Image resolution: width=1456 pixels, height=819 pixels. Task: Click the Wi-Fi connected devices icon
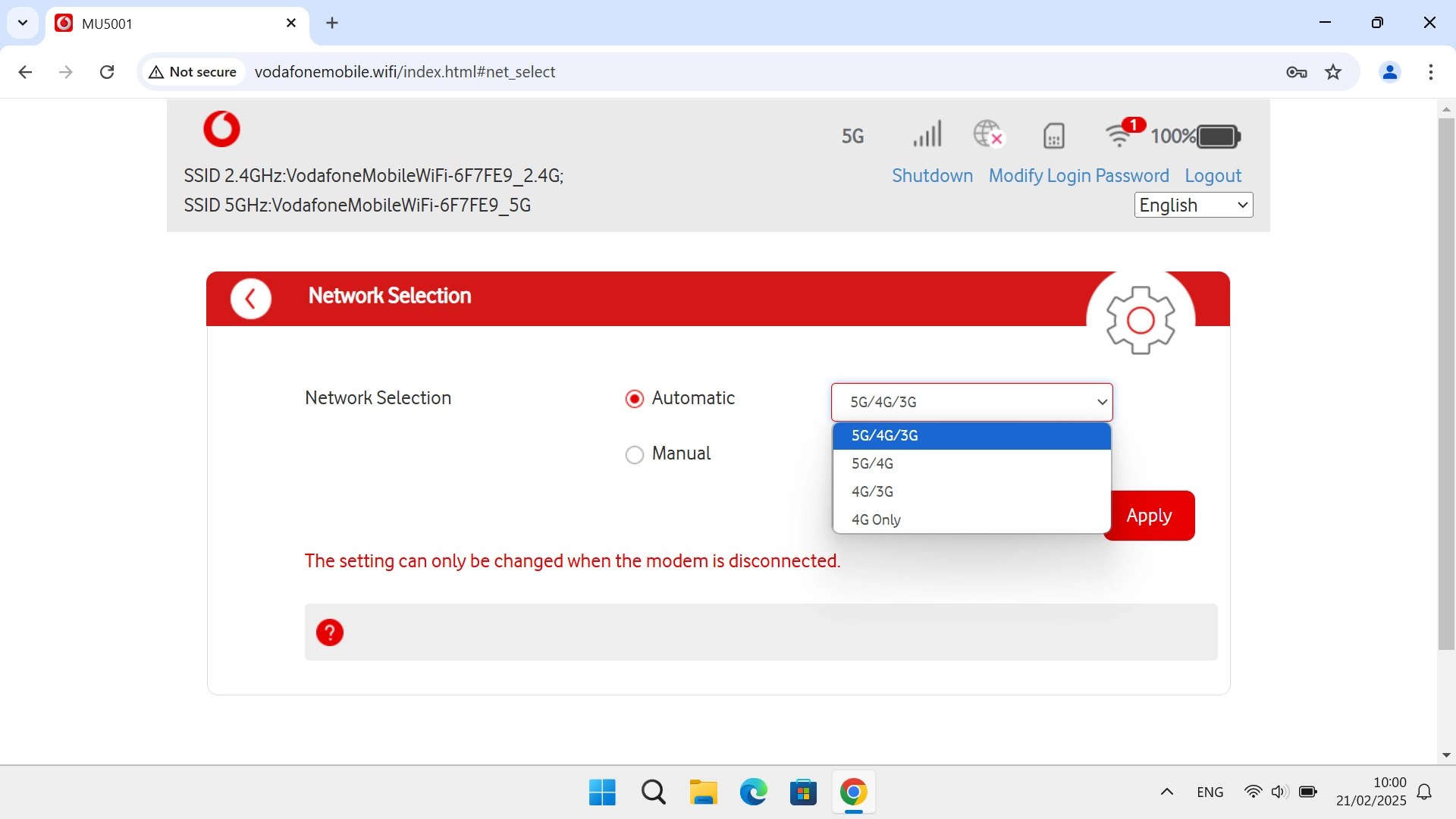(x=1119, y=135)
